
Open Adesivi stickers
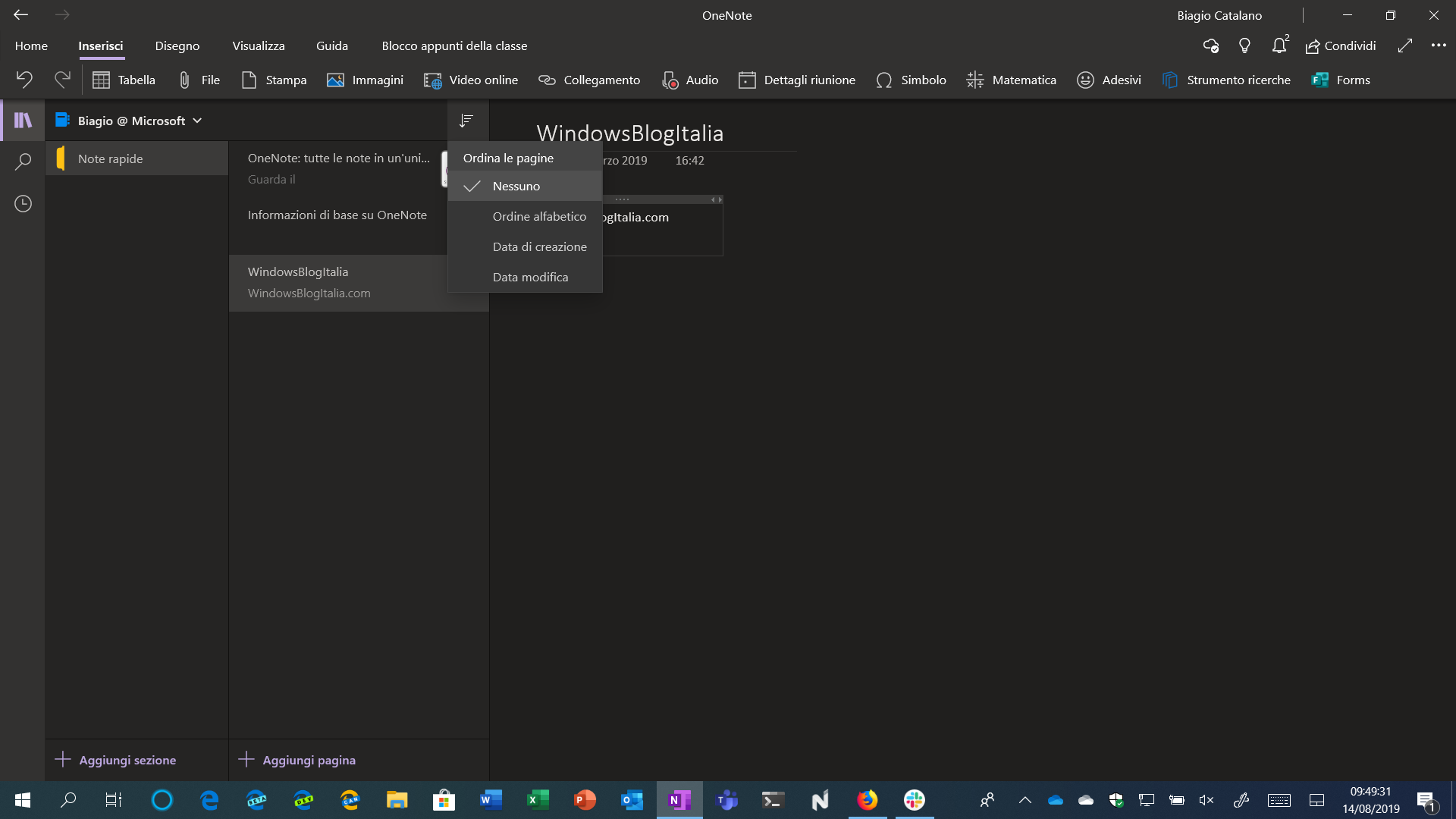1109,80
